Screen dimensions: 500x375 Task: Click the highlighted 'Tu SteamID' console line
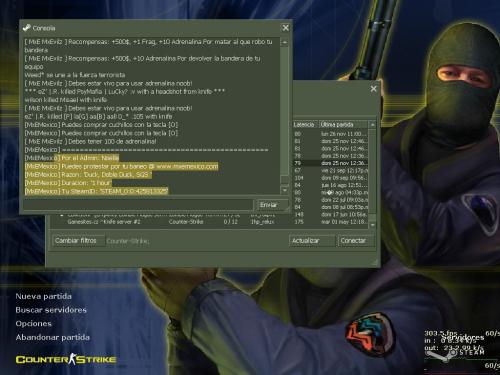click(96, 191)
